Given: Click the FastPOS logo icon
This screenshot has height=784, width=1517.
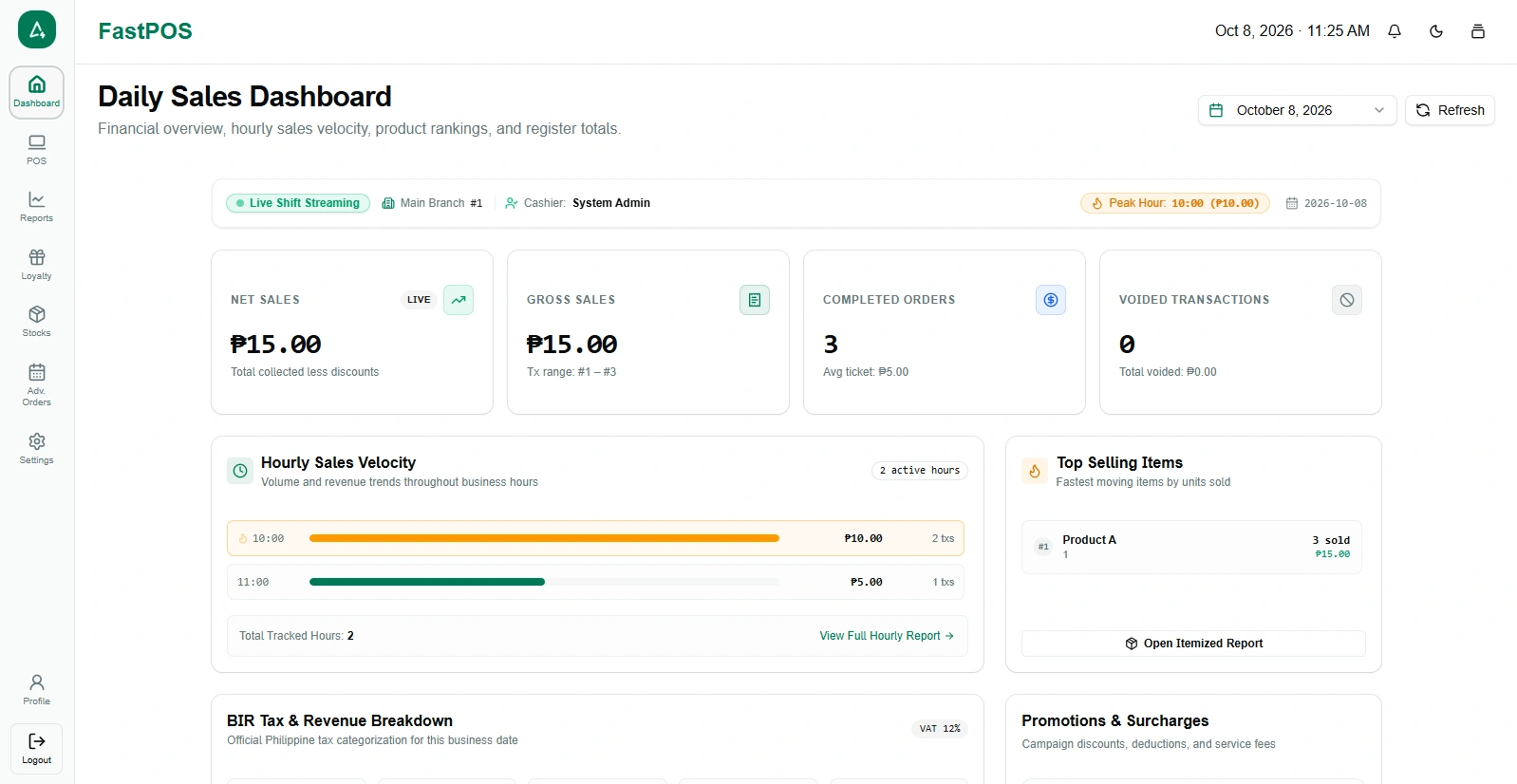Looking at the screenshot, I should click(x=37, y=29).
